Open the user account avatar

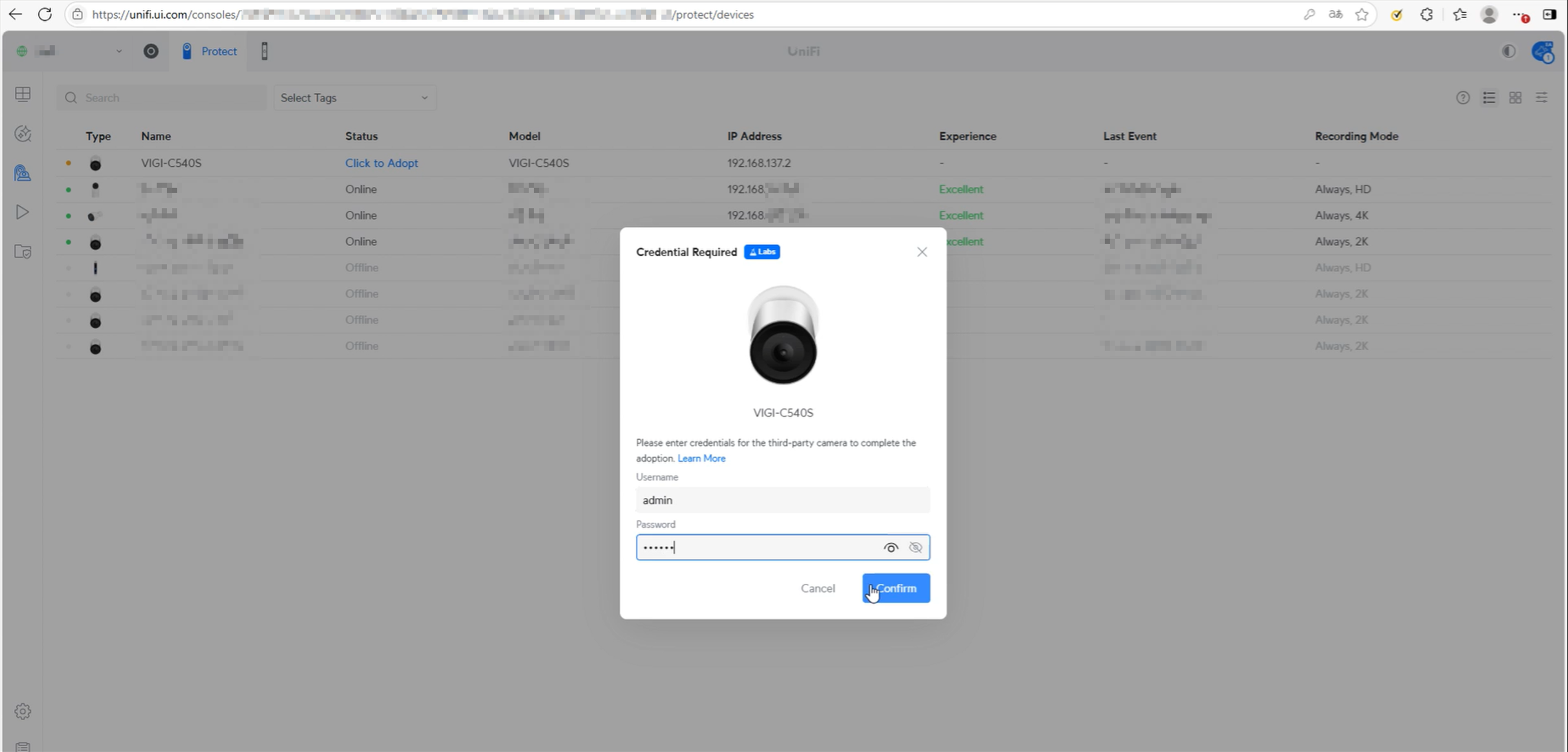coord(1543,52)
